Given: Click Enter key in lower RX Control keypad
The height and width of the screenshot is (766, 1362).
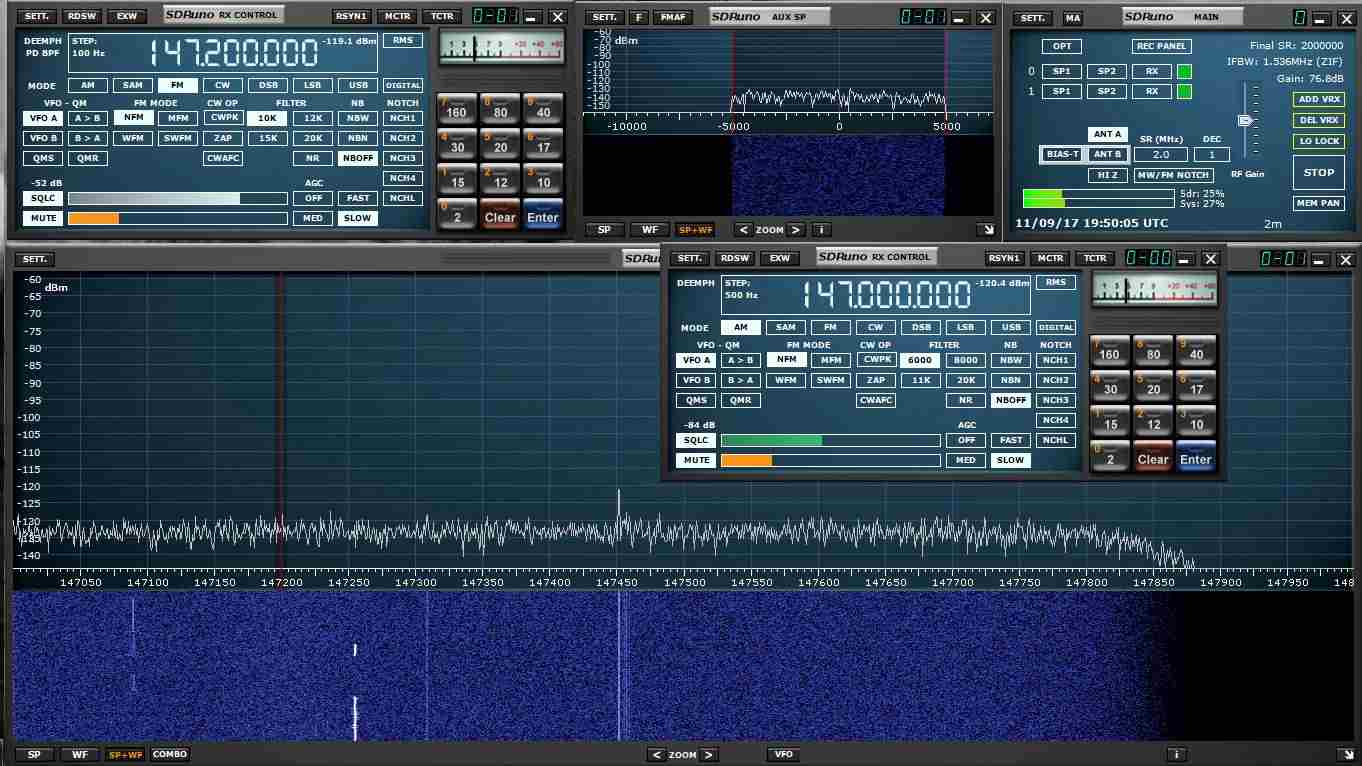Looking at the screenshot, I should pos(1196,456).
